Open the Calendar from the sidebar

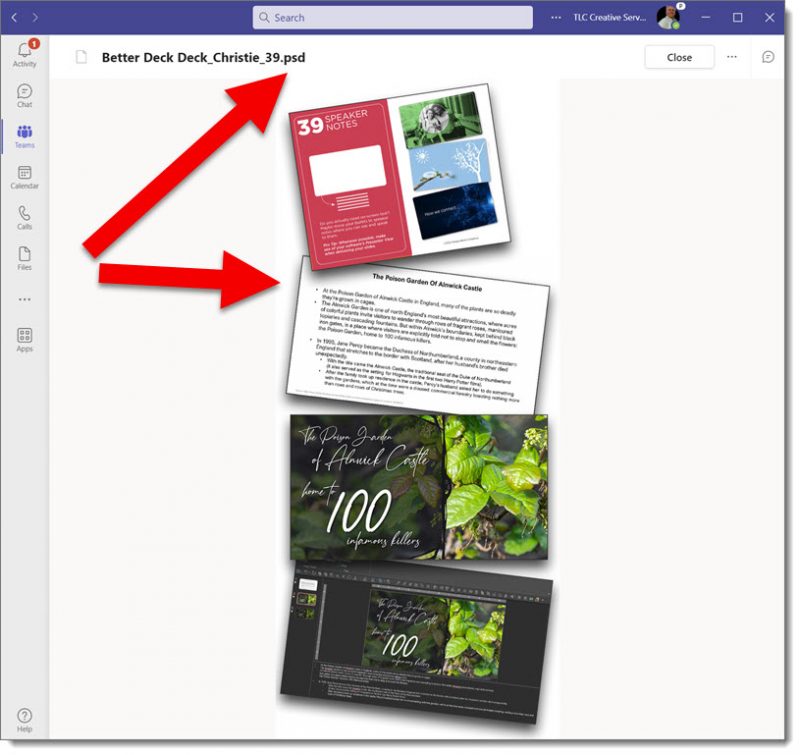(x=23, y=178)
